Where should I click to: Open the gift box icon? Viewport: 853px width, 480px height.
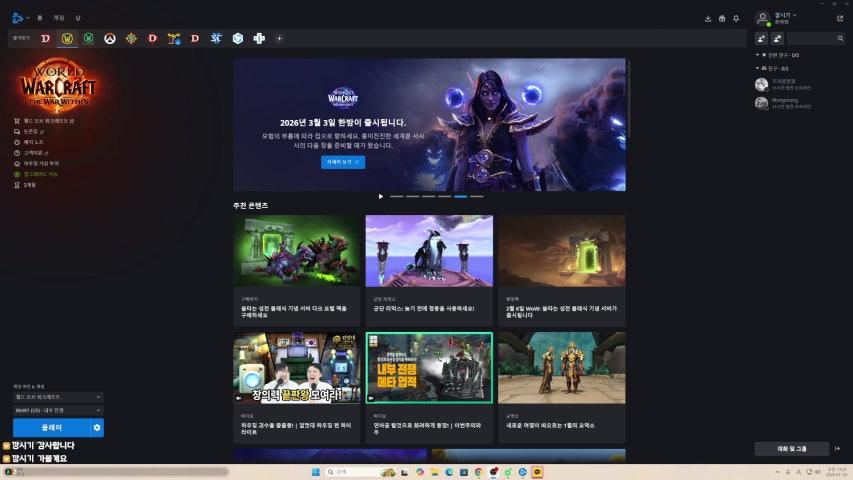[722, 18]
